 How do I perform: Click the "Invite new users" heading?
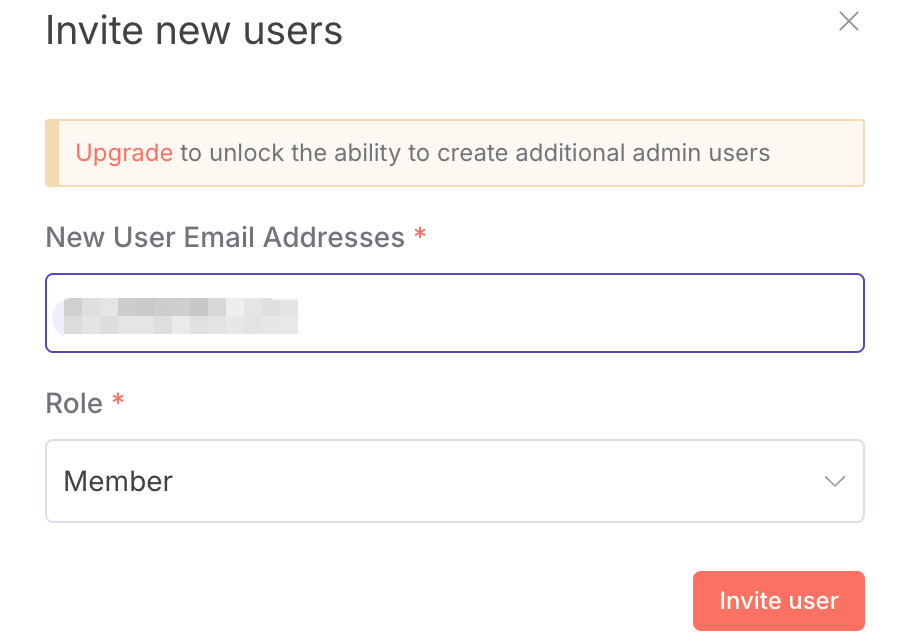pos(194,30)
